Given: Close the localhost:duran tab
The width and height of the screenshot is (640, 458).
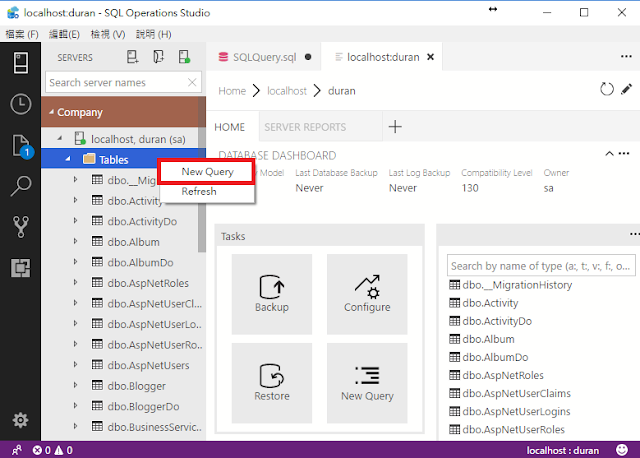Looking at the screenshot, I should tap(430, 57).
